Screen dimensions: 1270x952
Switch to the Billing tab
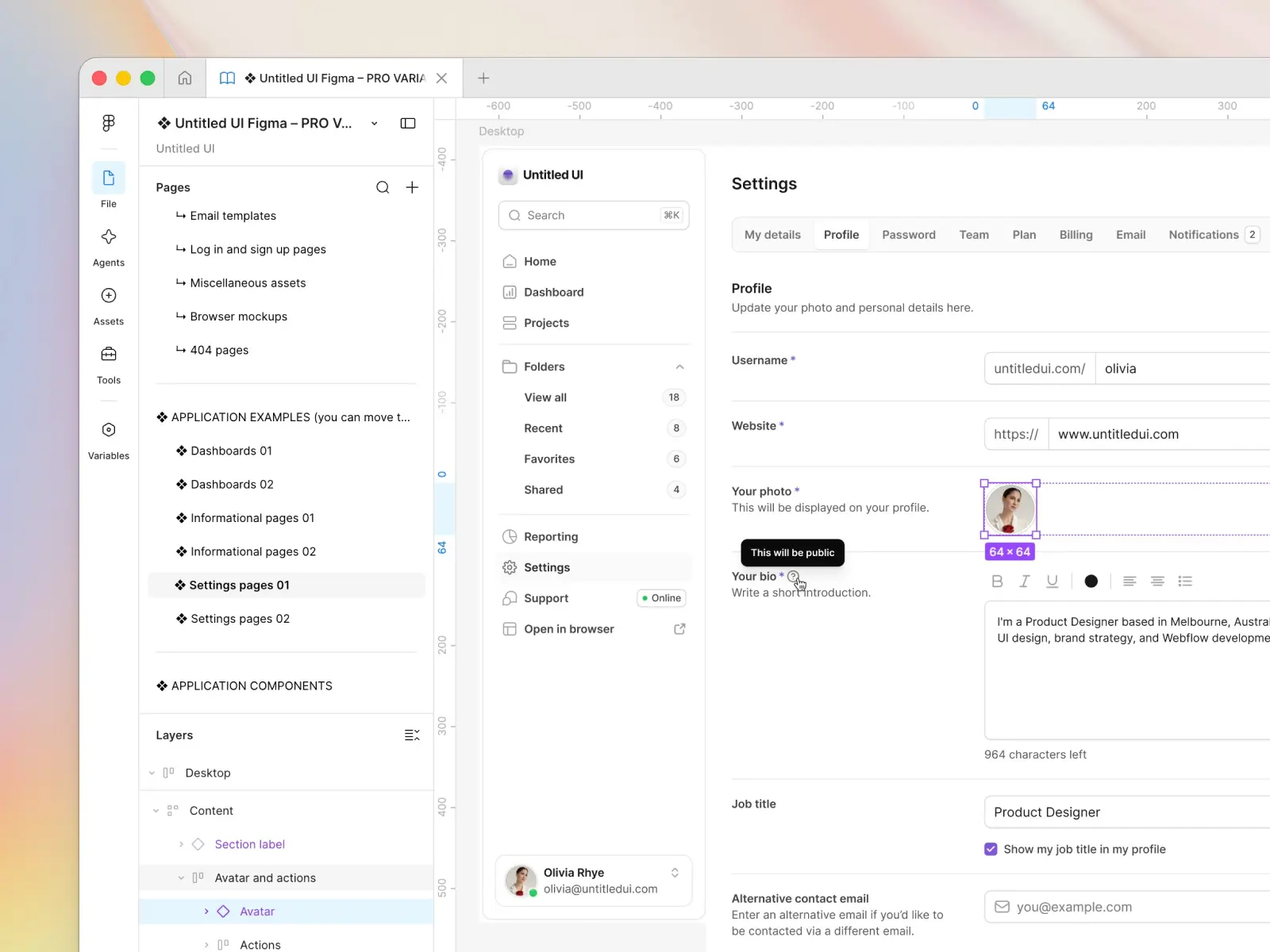tap(1076, 235)
